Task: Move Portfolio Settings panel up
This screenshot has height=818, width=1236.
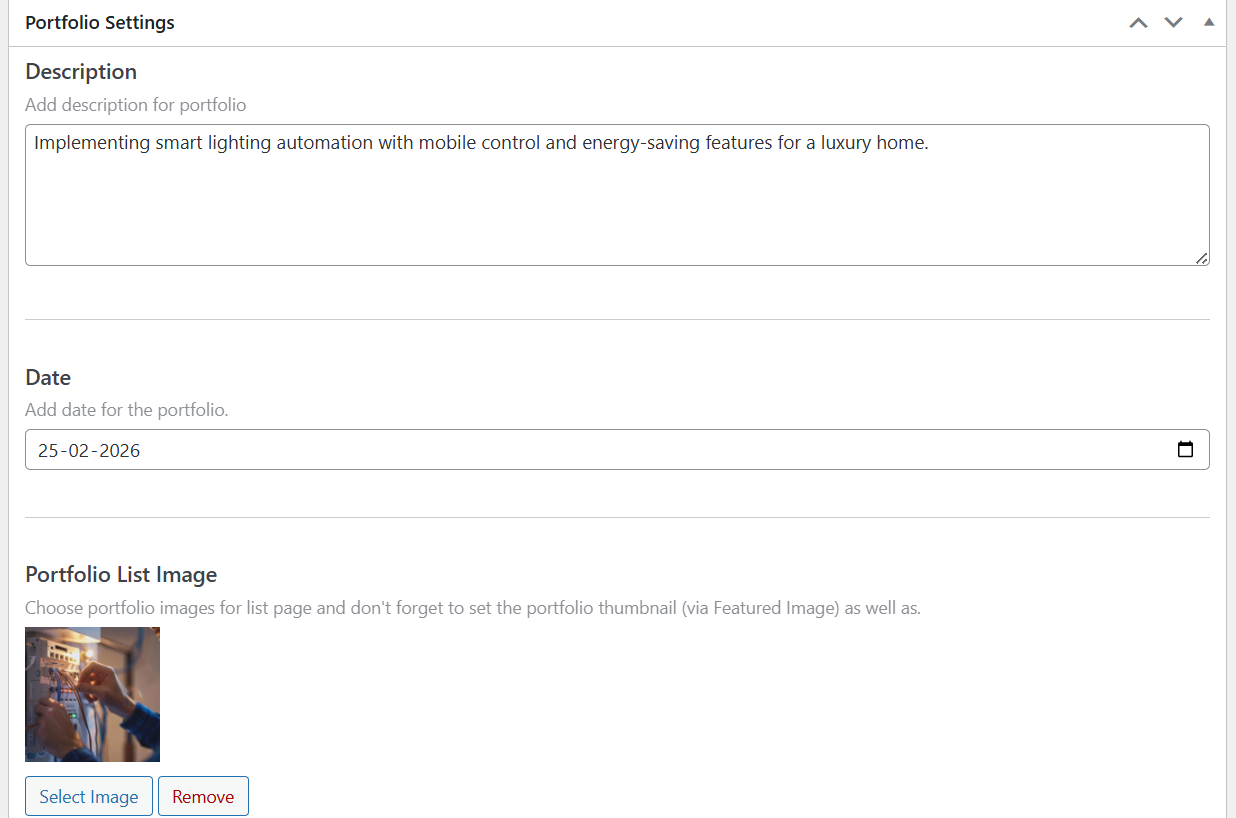Action: pos(1138,22)
